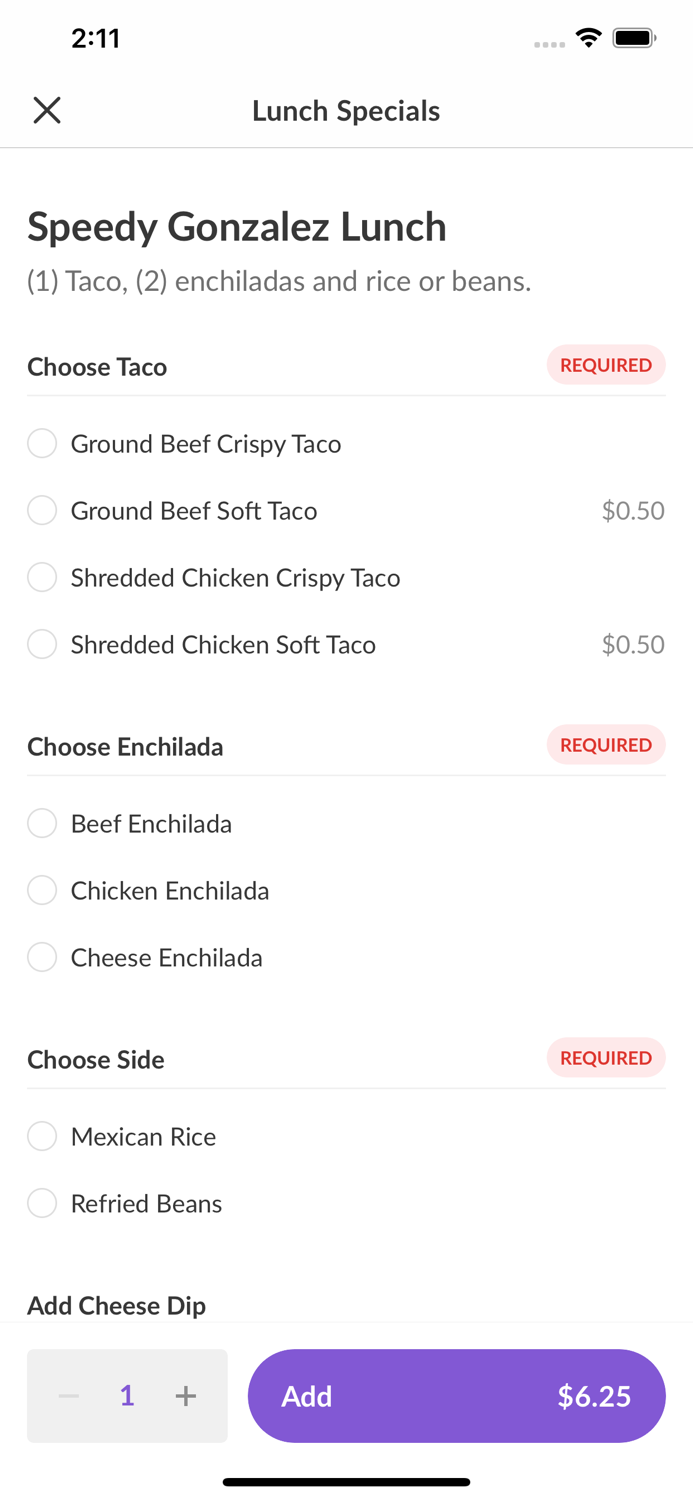
Task: Tap the Add Cheese Dip section heading
Action: [116, 1305]
